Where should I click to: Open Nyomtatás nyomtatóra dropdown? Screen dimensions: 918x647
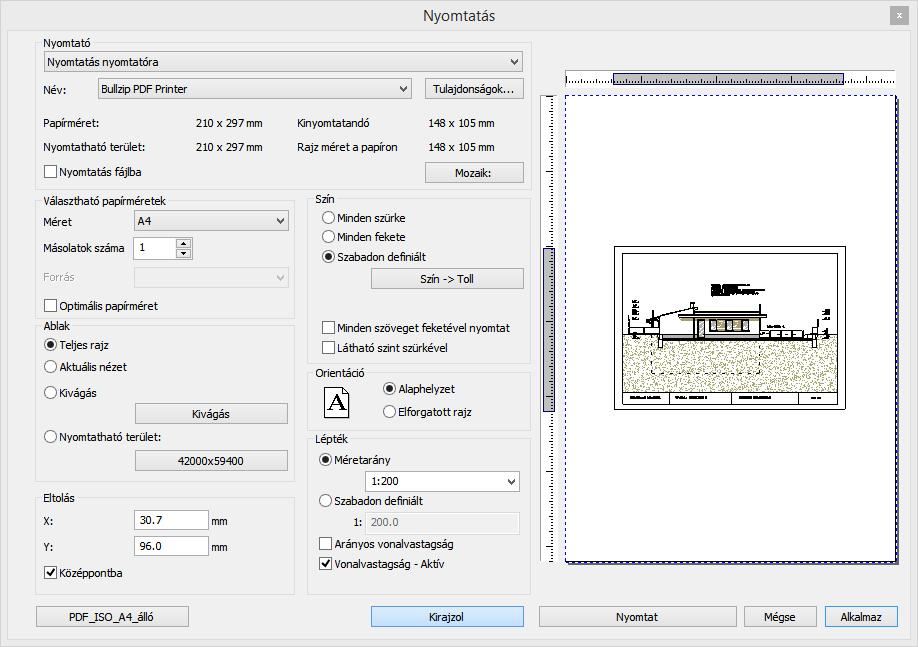point(283,61)
